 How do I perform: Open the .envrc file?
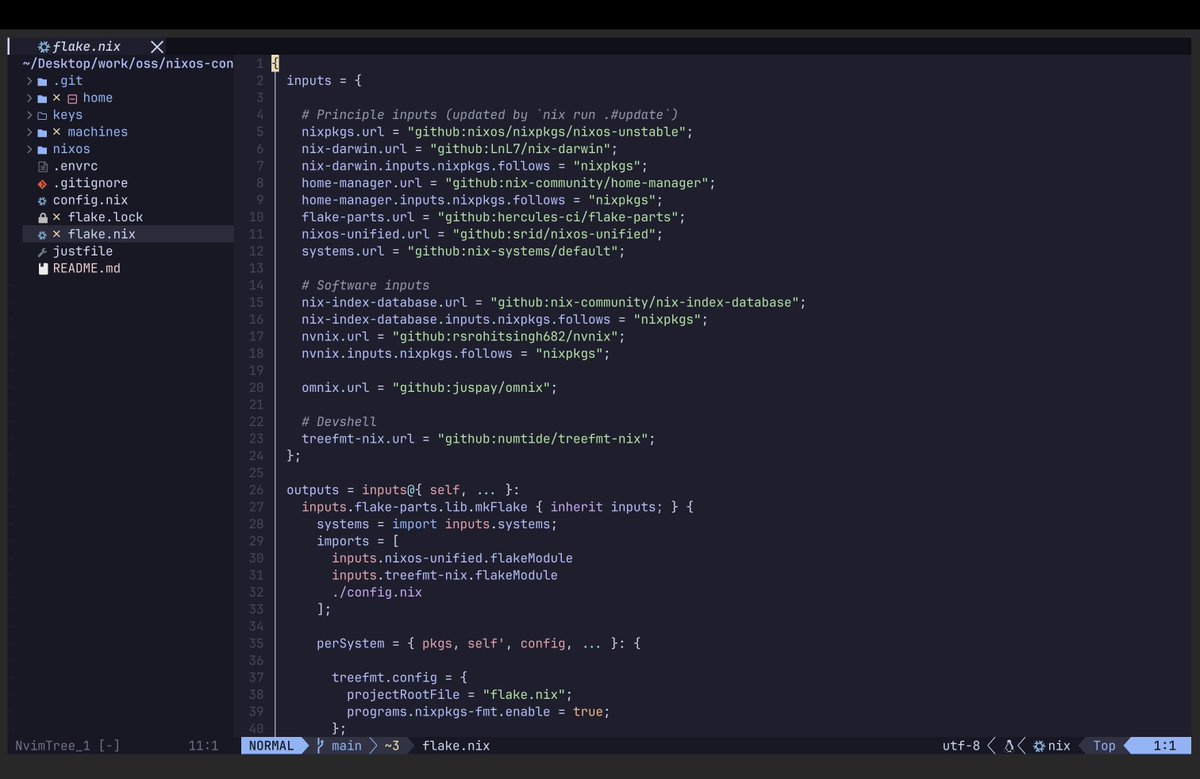[x=76, y=166]
